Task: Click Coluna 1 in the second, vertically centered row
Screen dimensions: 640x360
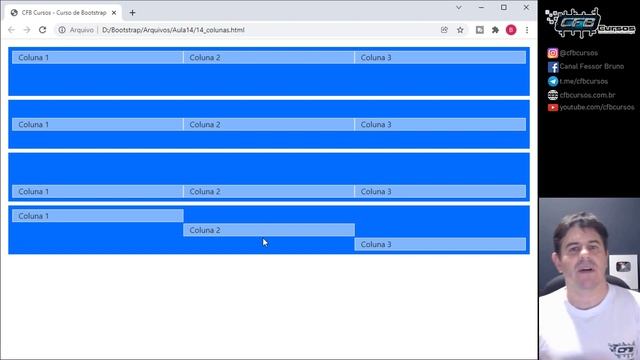Action: coord(98,124)
